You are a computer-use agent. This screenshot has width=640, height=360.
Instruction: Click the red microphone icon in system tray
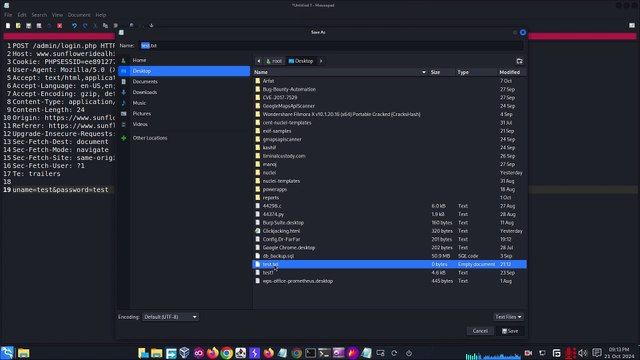coord(570,353)
